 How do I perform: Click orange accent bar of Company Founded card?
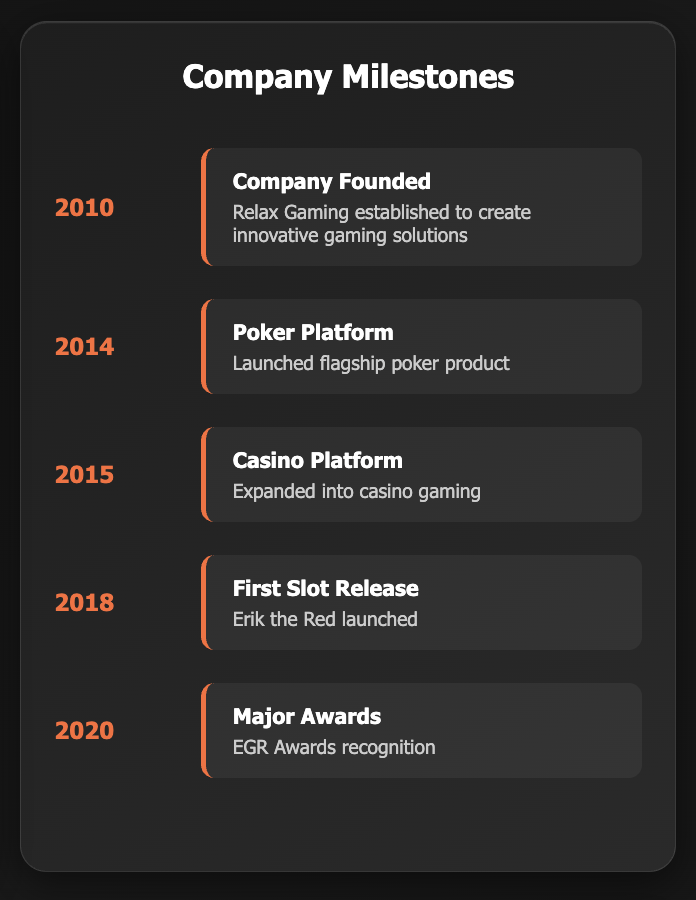click(204, 207)
